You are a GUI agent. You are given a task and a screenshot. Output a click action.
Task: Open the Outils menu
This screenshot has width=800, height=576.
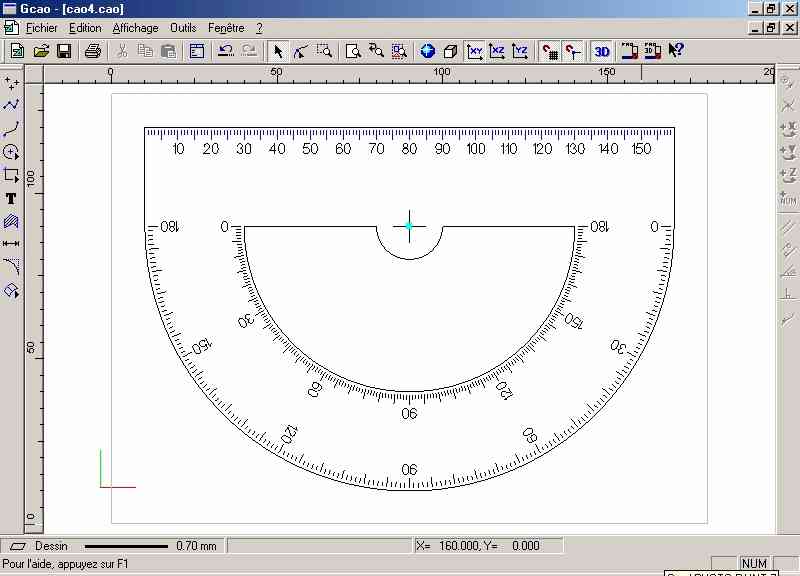point(183,28)
